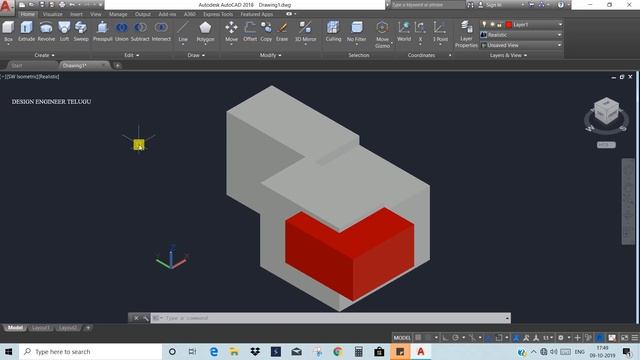The image size is (640, 360).
Task: Click the Windows Start button
Action: [9, 351]
